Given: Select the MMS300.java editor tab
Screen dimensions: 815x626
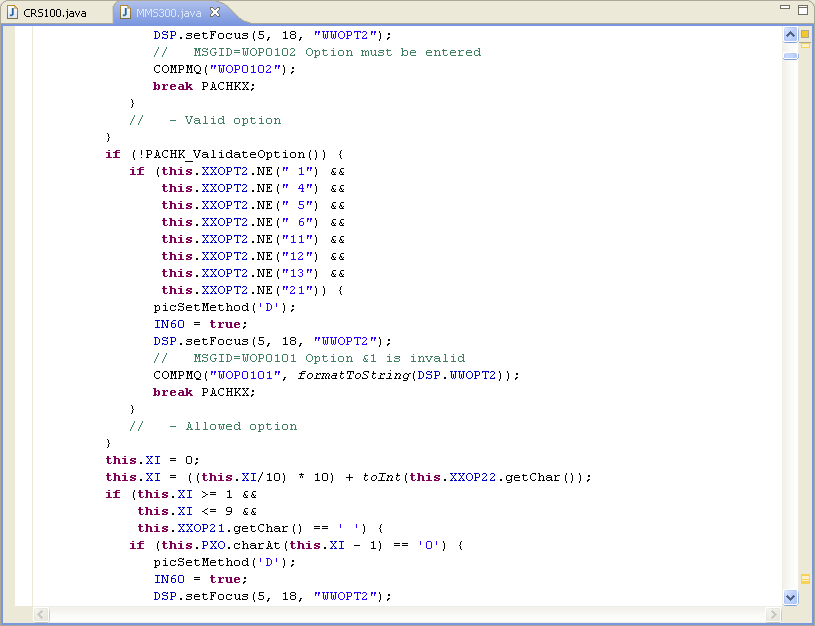Looking at the screenshot, I should point(168,13).
